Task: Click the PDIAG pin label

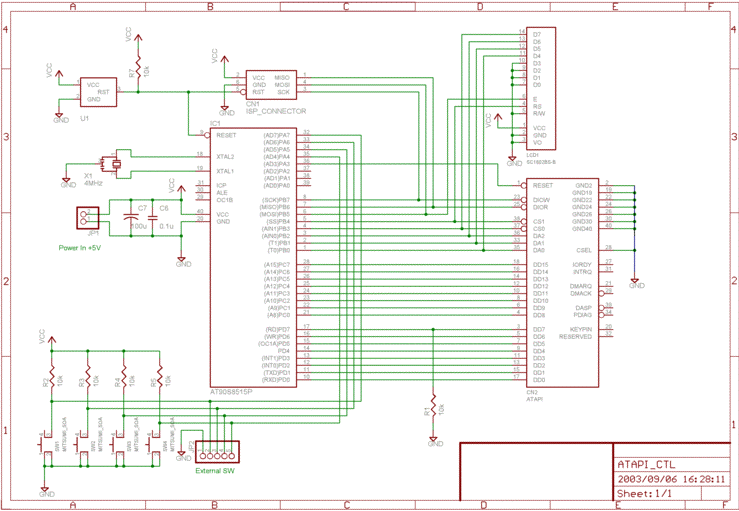Action: click(583, 314)
